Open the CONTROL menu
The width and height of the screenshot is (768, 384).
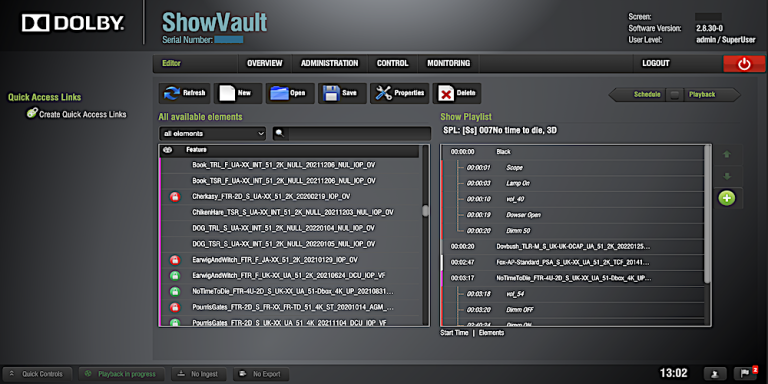(x=392, y=63)
